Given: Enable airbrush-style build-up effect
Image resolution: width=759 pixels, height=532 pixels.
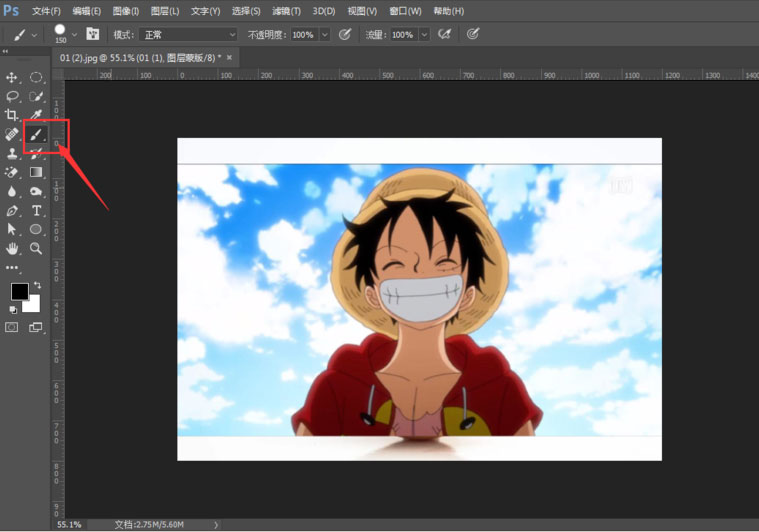Looking at the screenshot, I should [x=444, y=34].
